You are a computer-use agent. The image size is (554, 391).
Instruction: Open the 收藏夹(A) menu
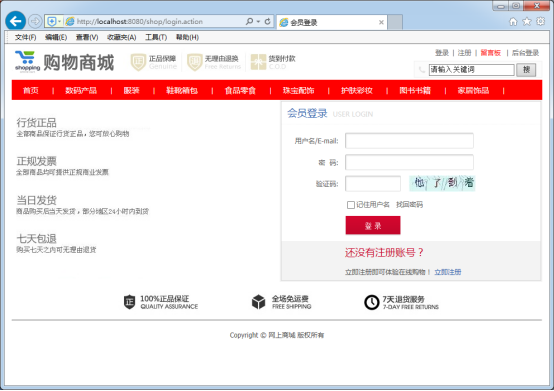(x=122, y=37)
